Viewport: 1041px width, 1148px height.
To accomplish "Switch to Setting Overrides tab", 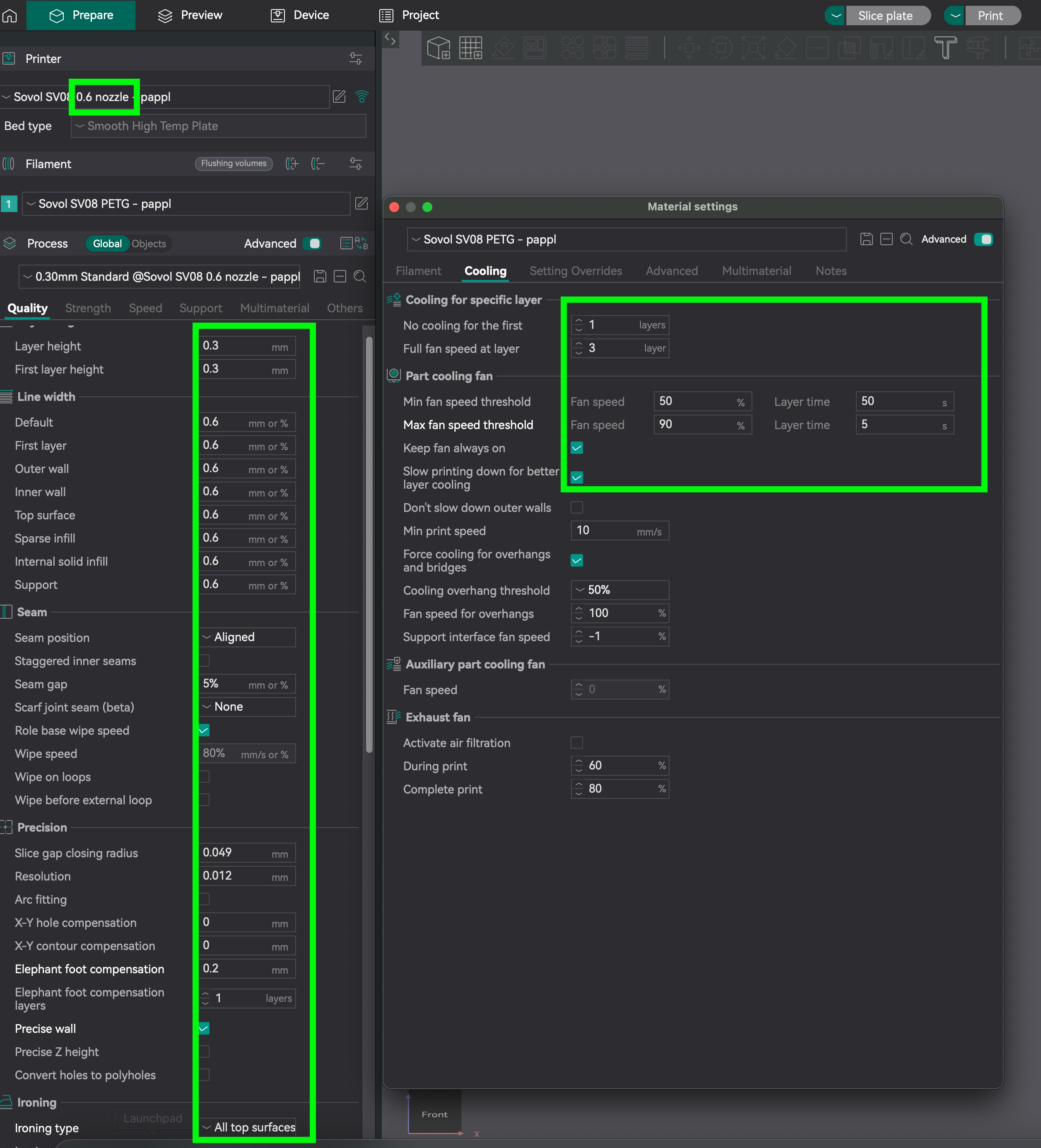I will [x=575, y=271].
